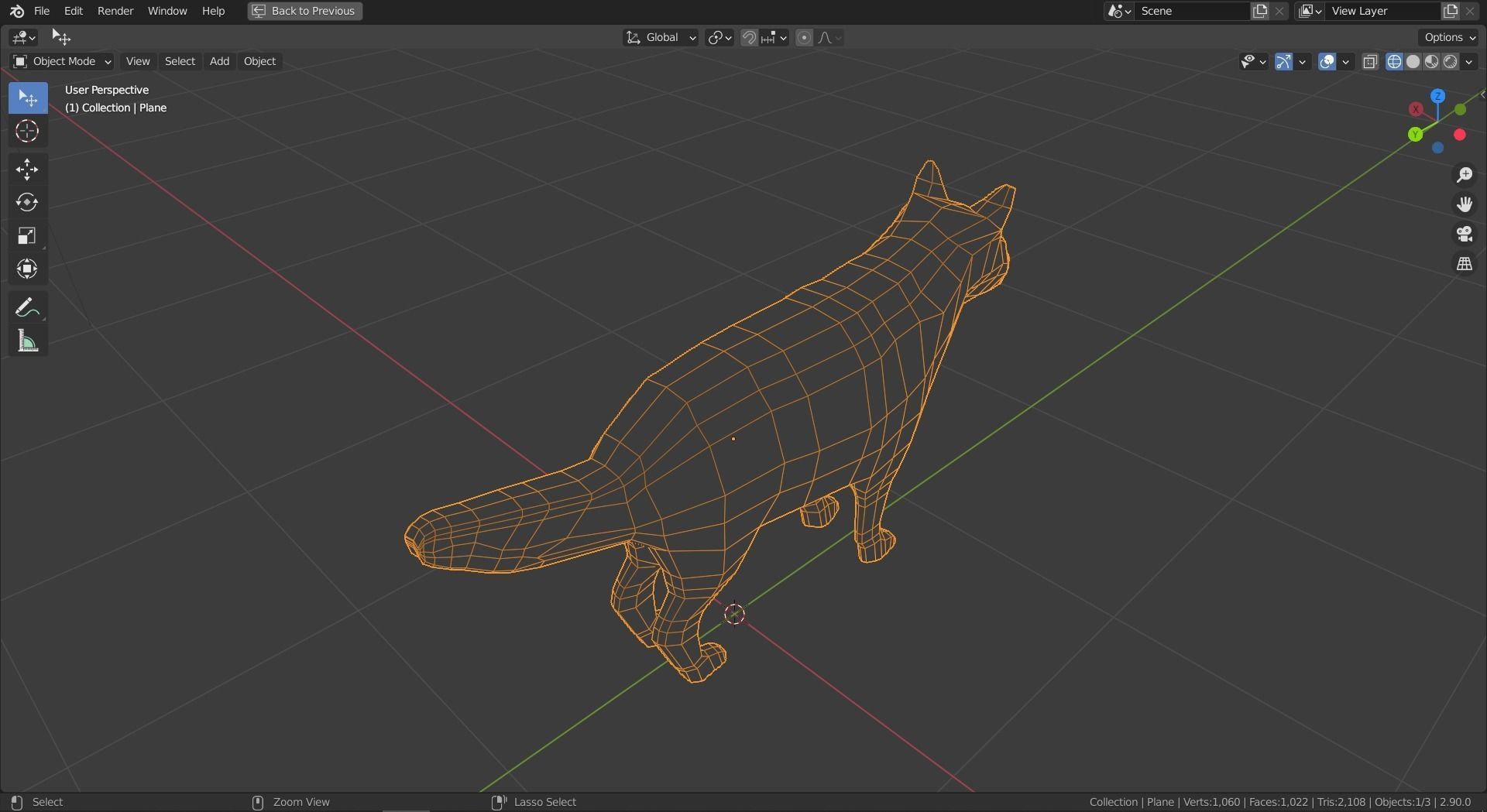Choose the Move tool

coord(28,170)
